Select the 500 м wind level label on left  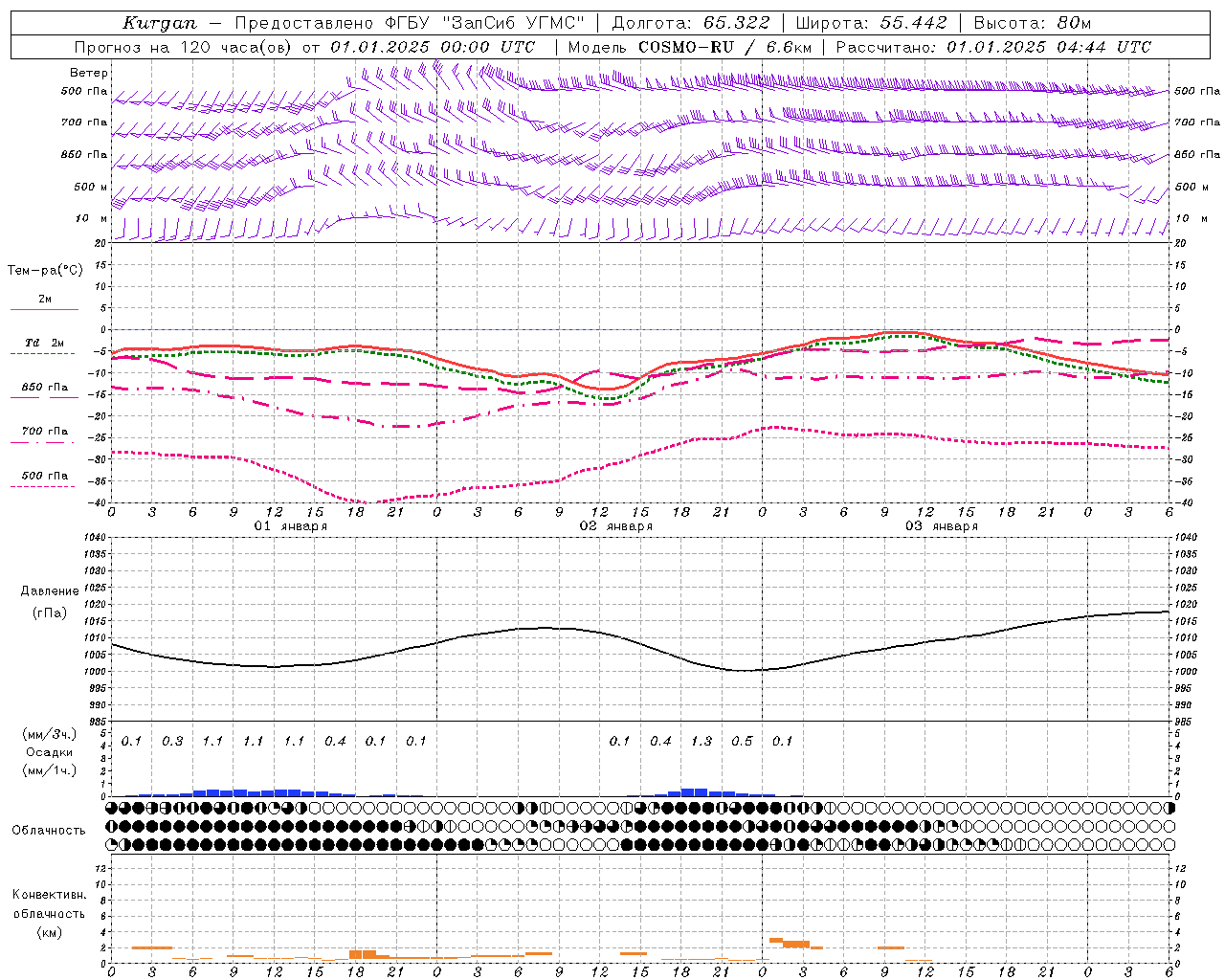tap(91, 187)
